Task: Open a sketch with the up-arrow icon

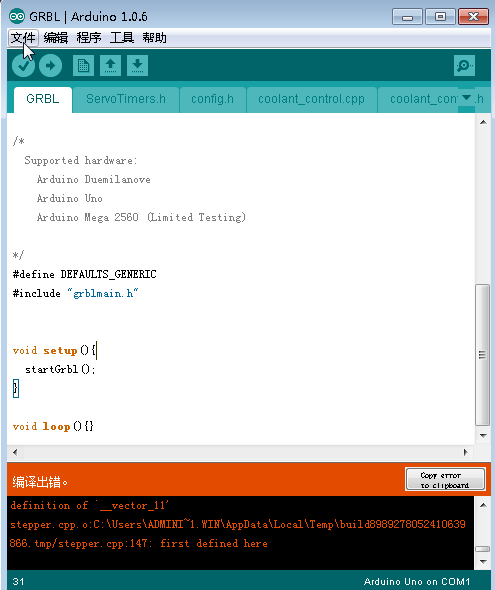Action: (110, 65)
